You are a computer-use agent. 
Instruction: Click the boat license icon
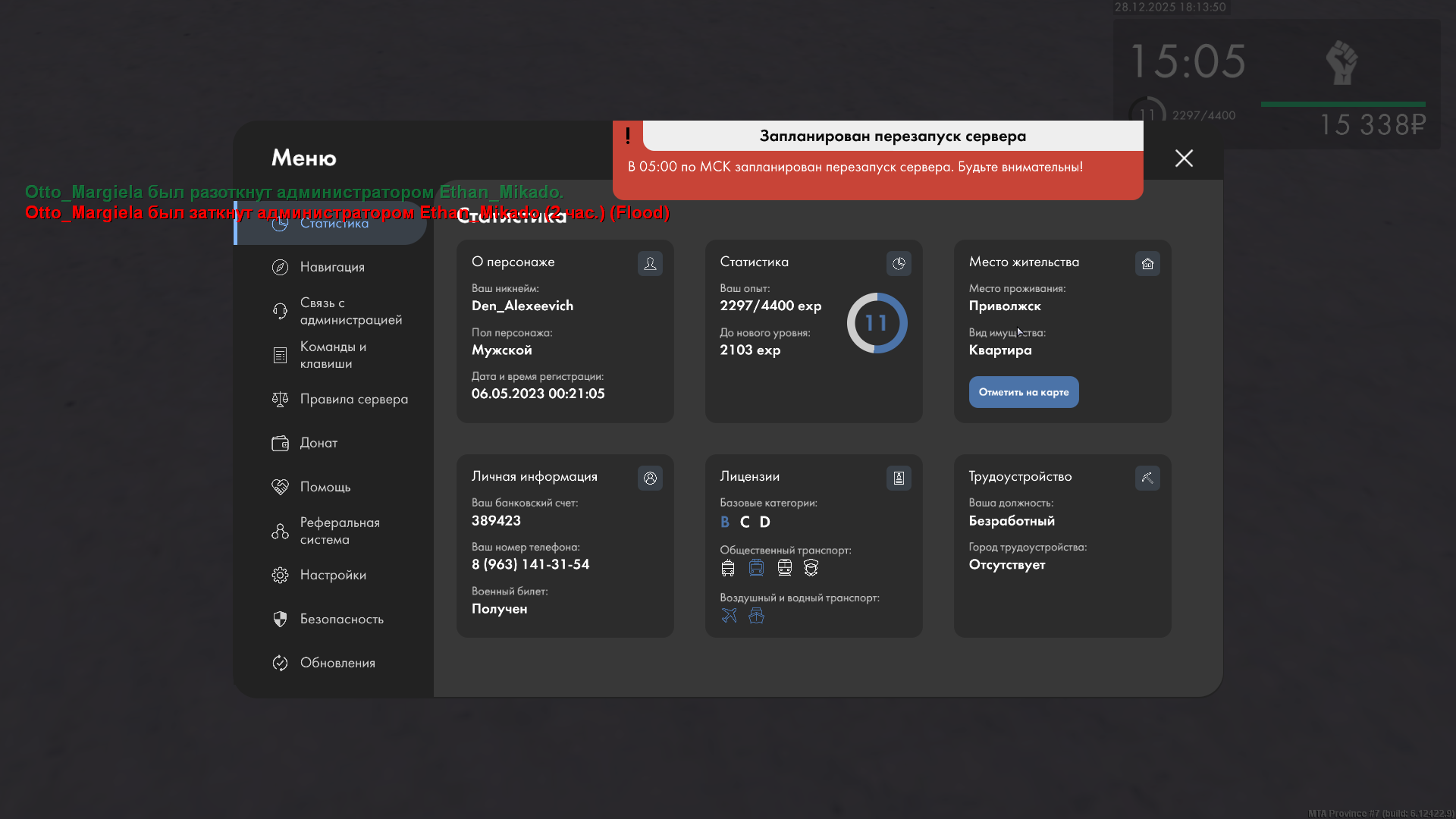(756, 615)
